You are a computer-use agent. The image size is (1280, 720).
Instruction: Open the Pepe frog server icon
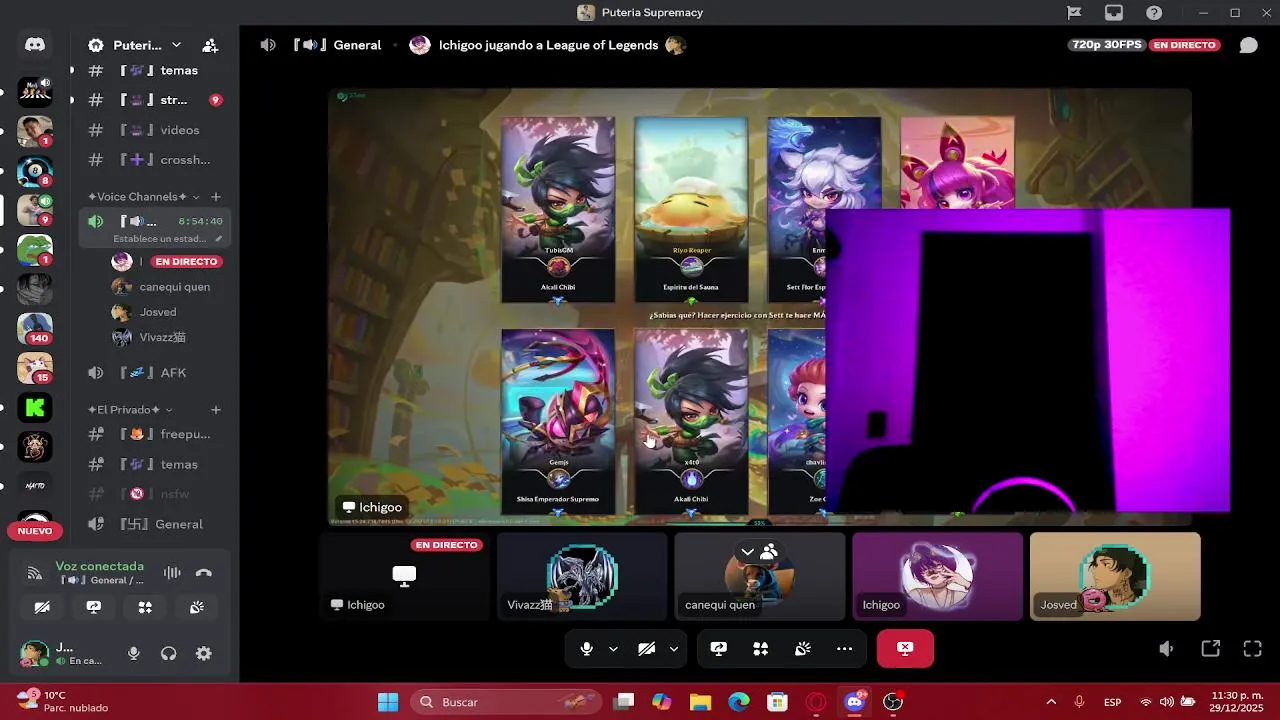[35, 249]
